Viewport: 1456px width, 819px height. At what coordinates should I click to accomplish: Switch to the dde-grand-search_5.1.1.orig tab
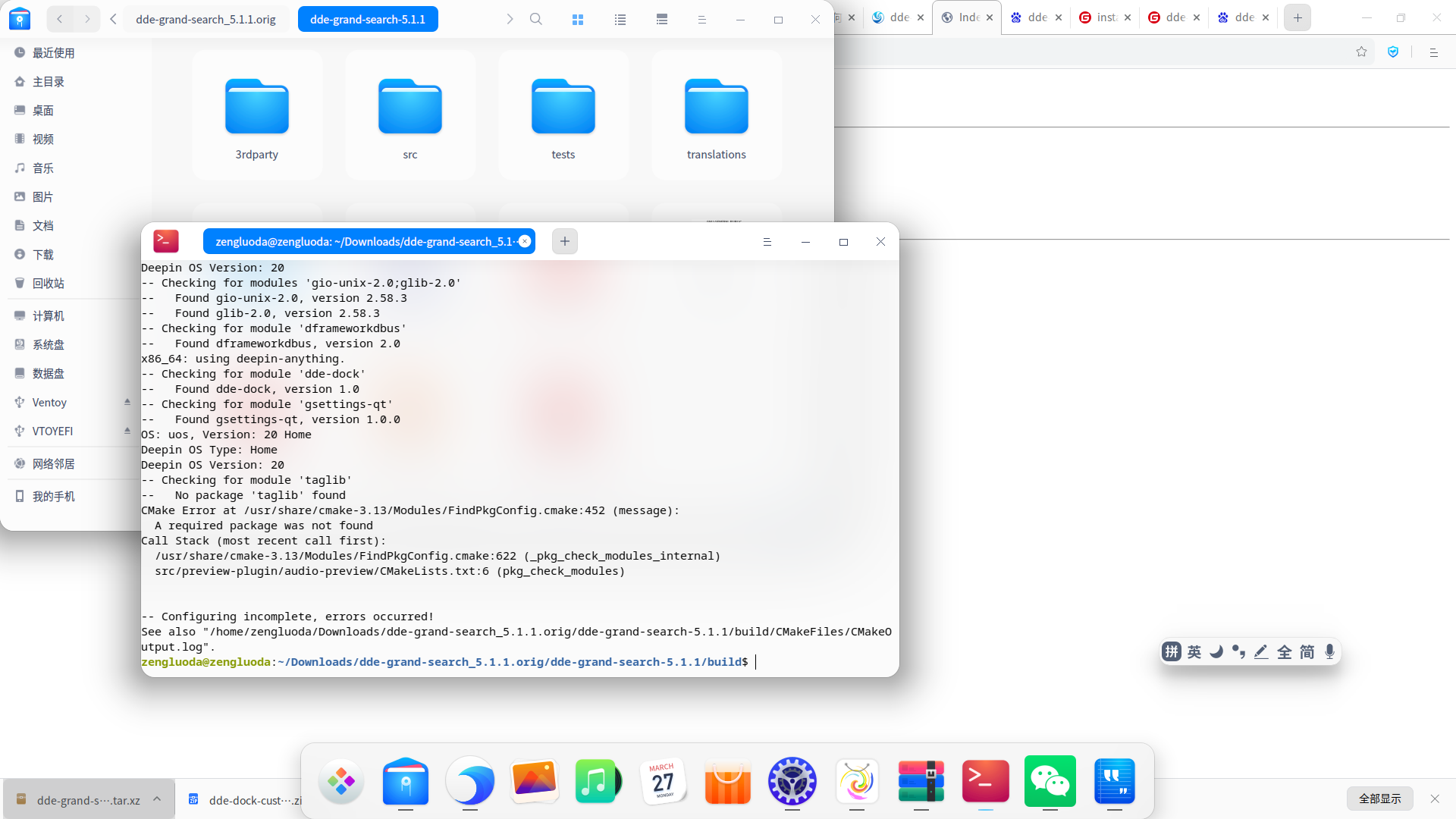[206, 20]
